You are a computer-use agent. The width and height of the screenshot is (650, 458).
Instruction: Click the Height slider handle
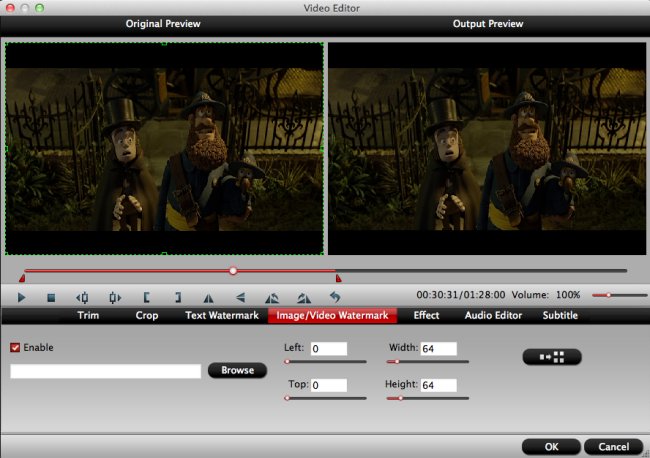point(400,398)
